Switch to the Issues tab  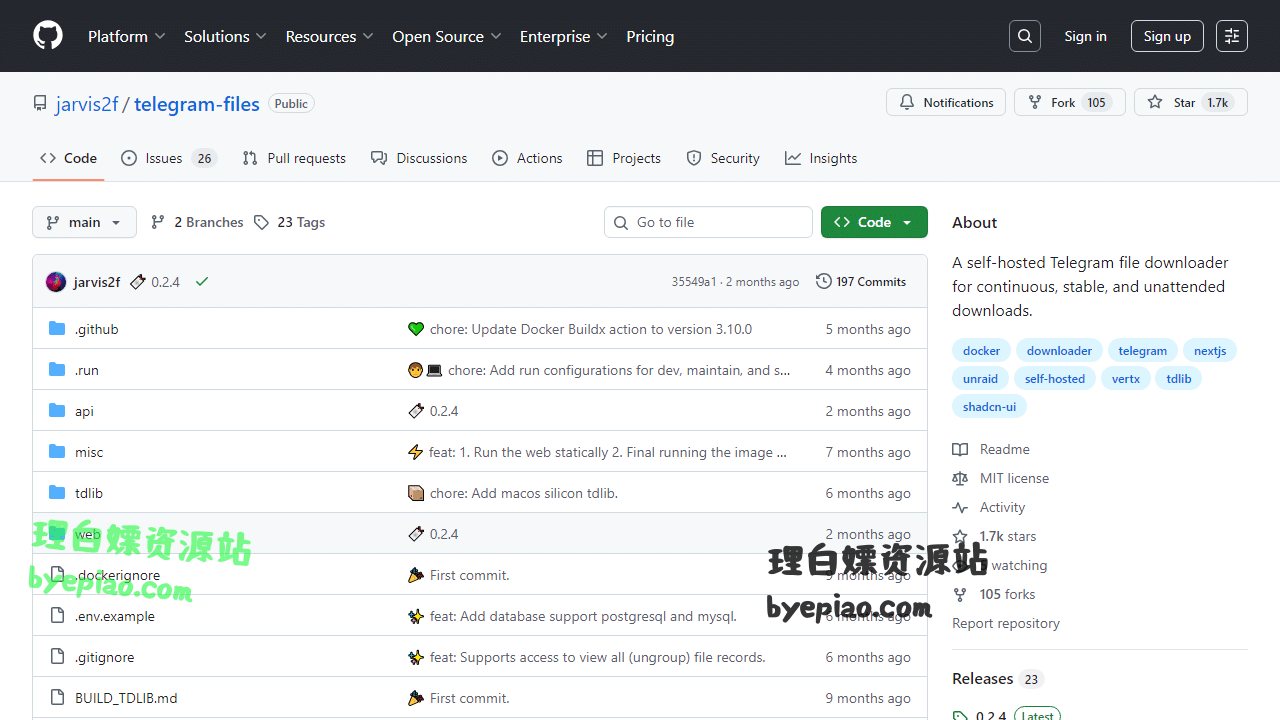pos(169,158)
